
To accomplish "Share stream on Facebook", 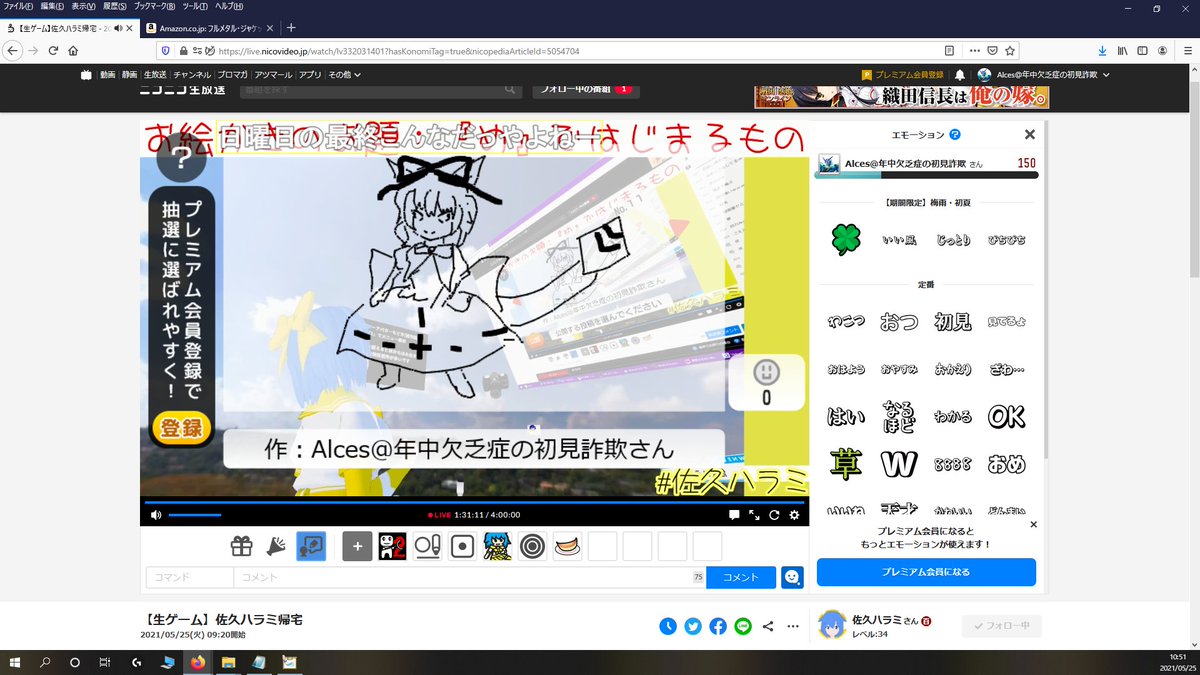I will [718, 626].
